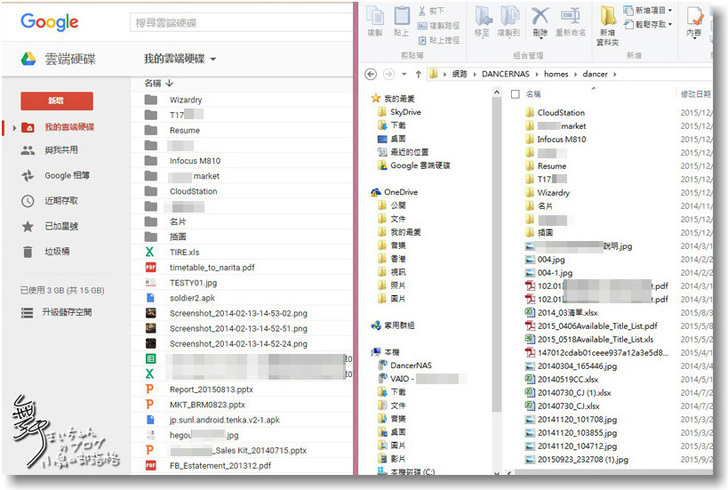This screenshot has width=728, height=490.
Task: Click the 複製到 copy-to ribbon icon
Action: [x=509, y=16]
